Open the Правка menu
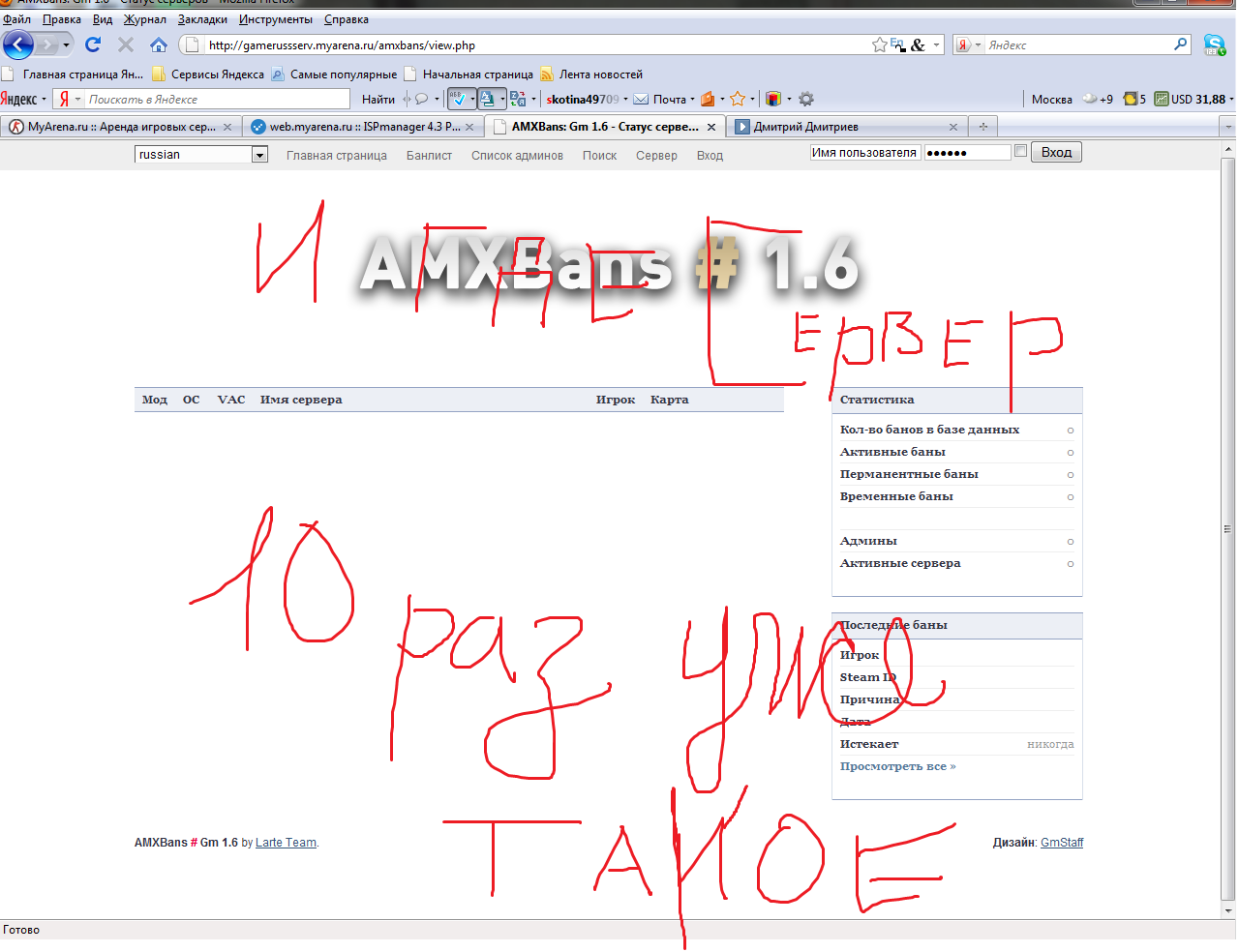This screenshot has width=1239, height=952. (x=62, y=19)
